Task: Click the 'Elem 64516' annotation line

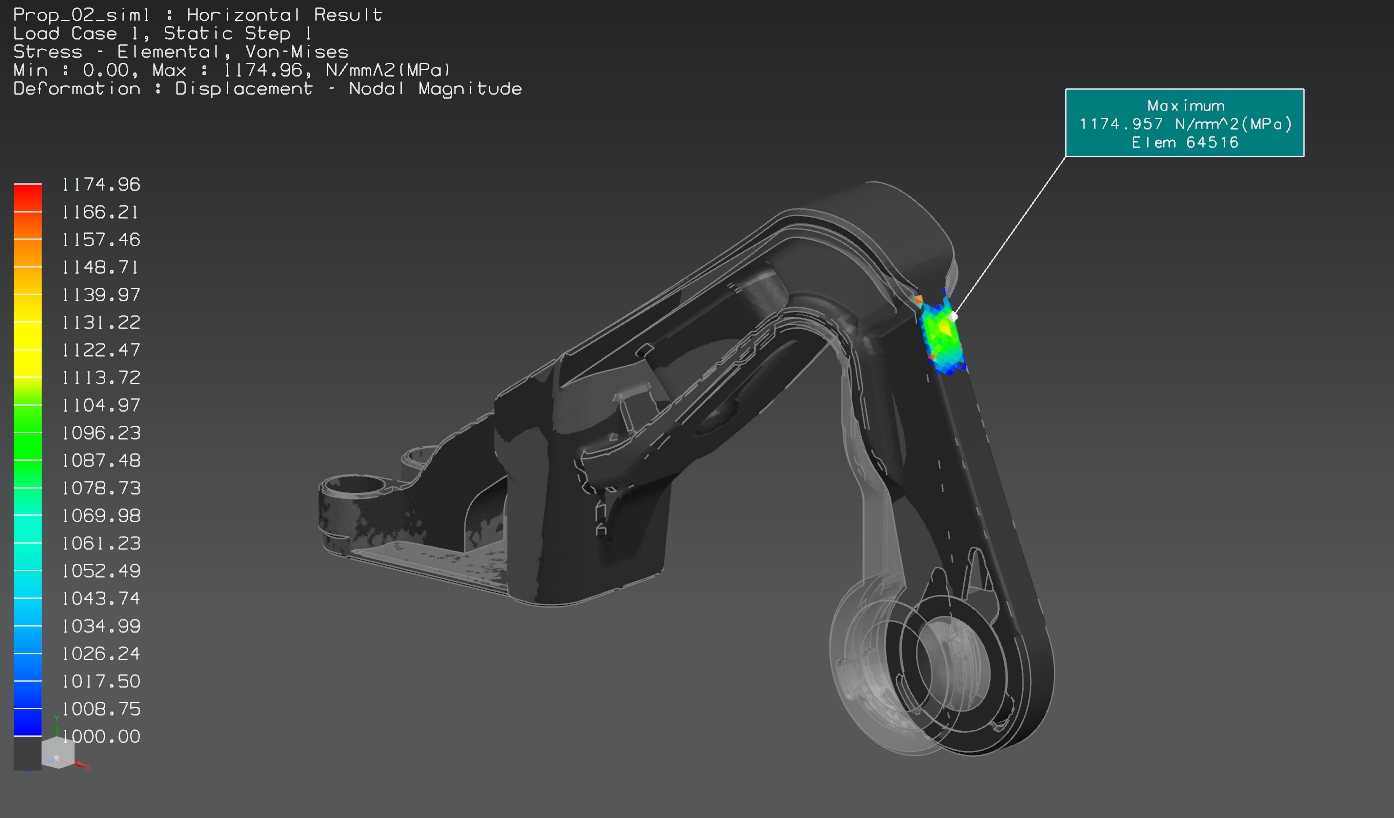Action: click(x=1185, y=142)
